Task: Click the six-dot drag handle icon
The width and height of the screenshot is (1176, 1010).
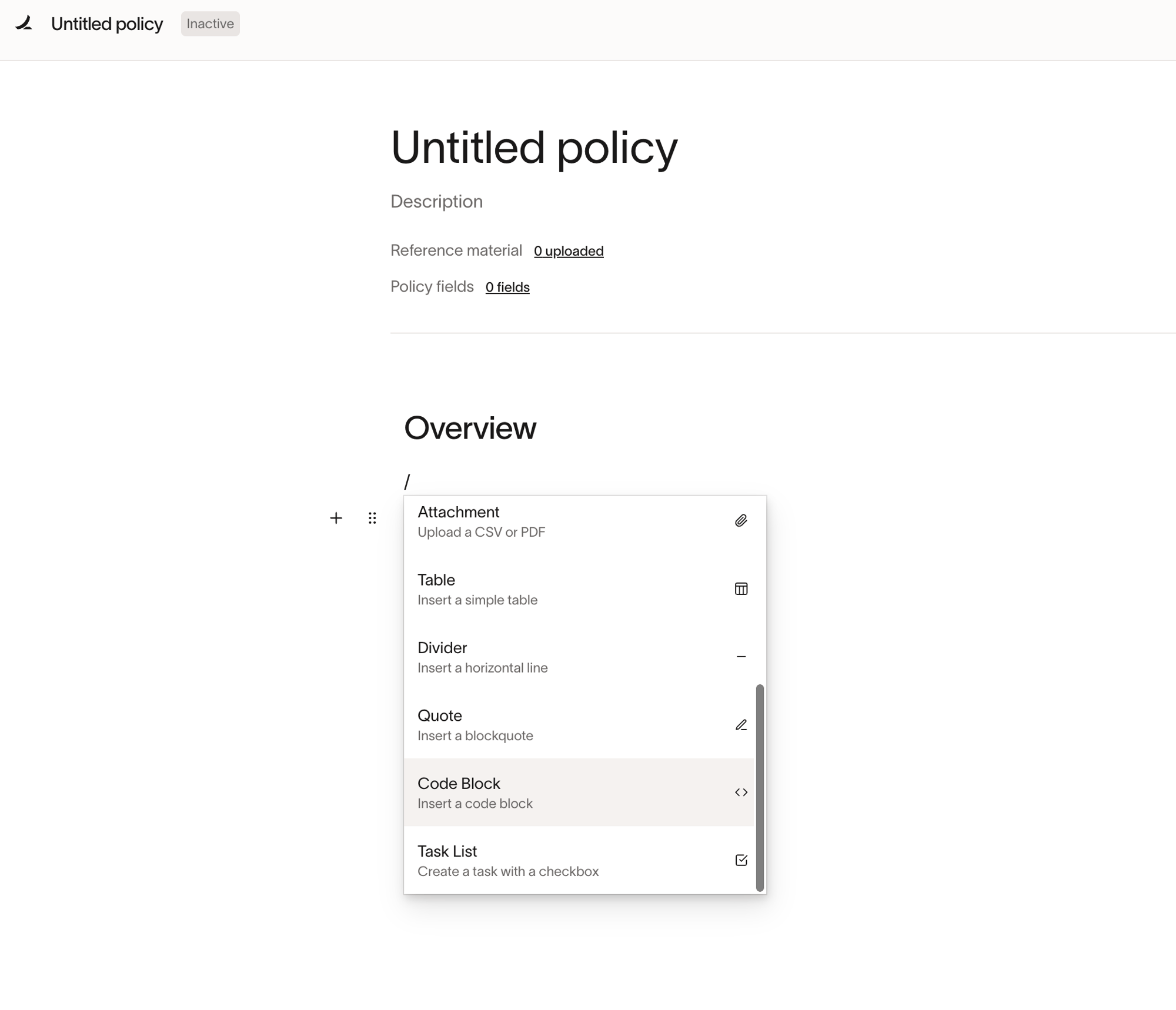Action: [372, 518]
